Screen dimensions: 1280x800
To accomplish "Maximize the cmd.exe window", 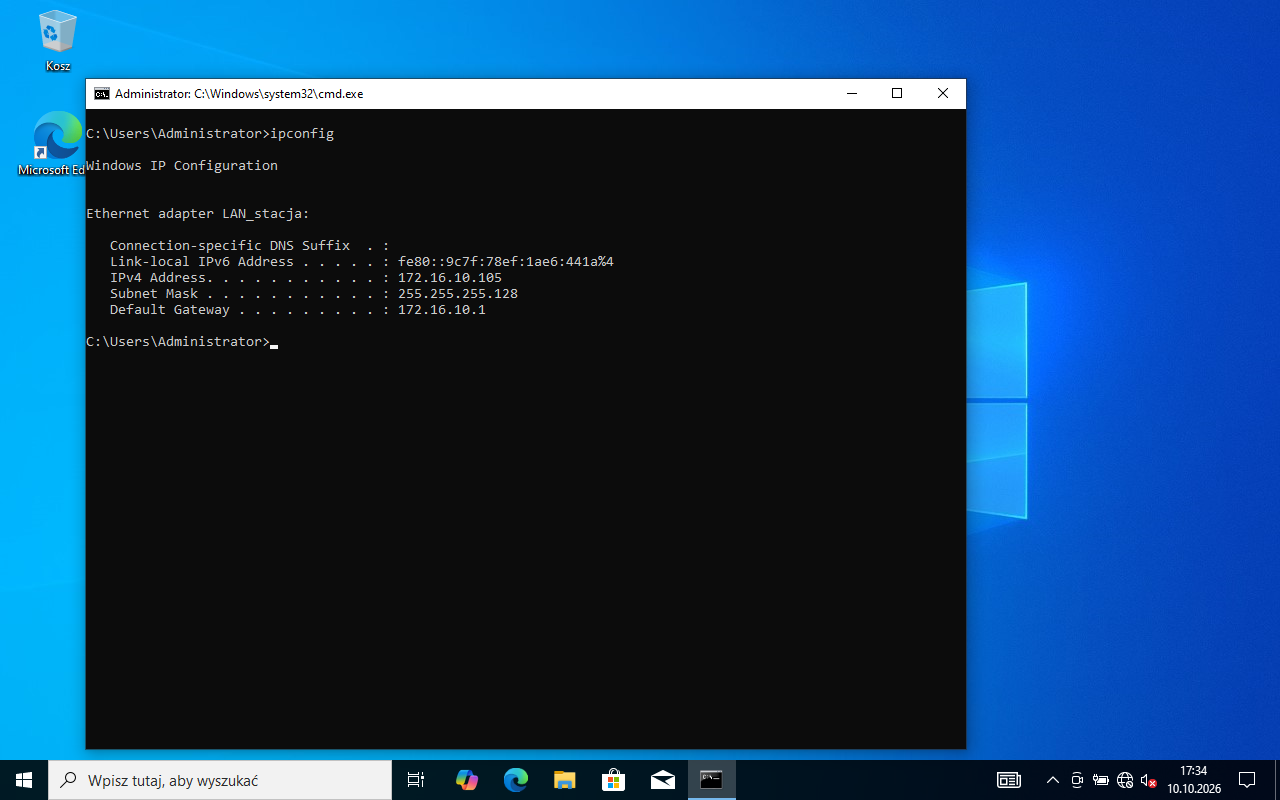I will click(x=897, y=94).
